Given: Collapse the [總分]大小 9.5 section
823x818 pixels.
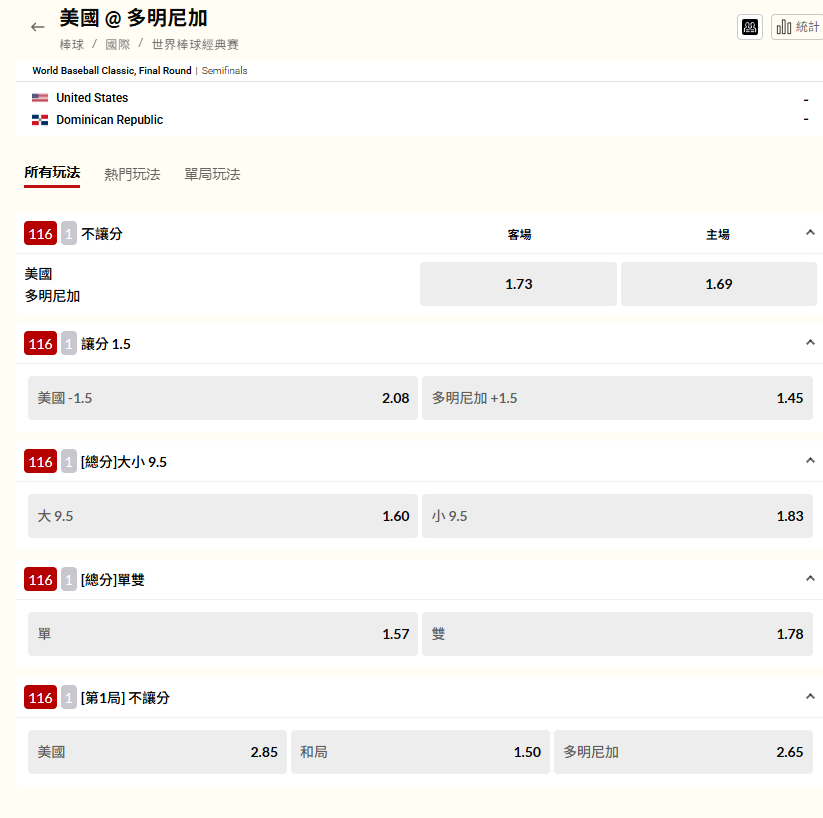Looking at the screenshot, I should tap(810, 461).
